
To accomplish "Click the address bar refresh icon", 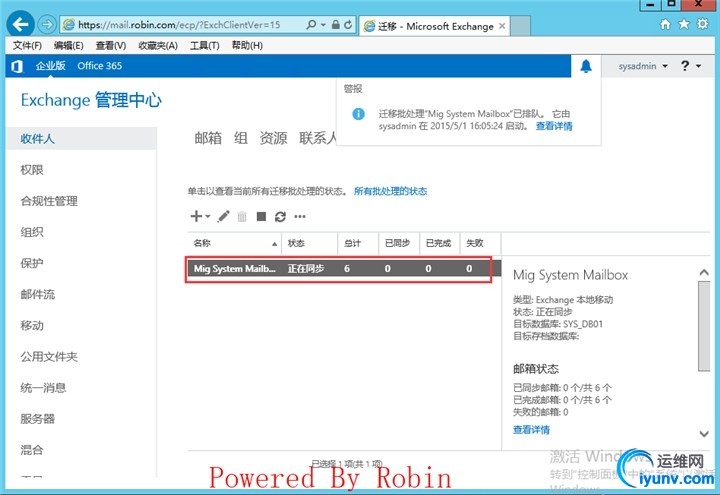I will (x=349, y=25).
